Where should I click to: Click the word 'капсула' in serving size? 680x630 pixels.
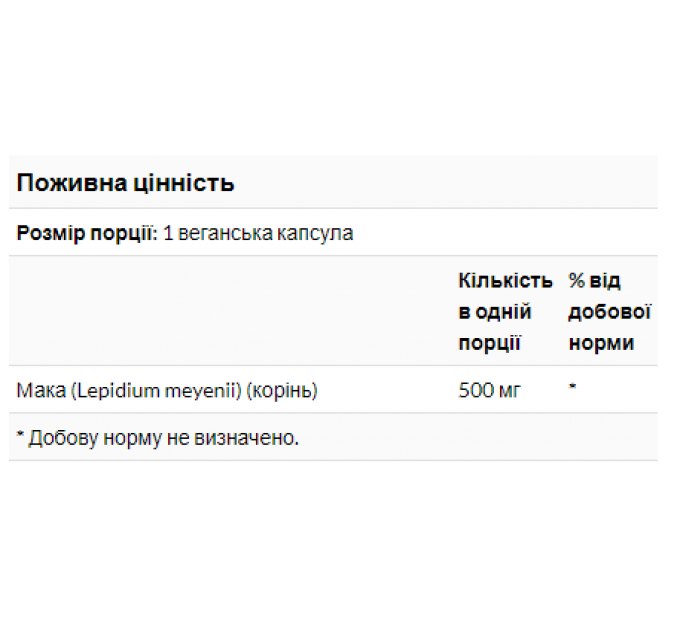[315, 234]
